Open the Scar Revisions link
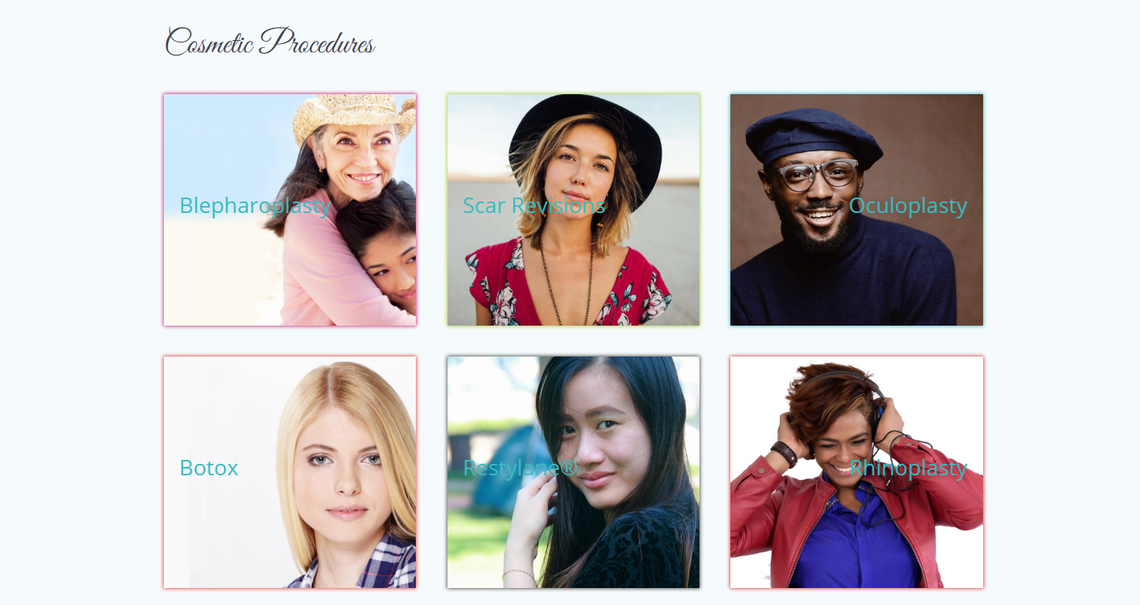The image size is (1140, 605). point(534,206)
